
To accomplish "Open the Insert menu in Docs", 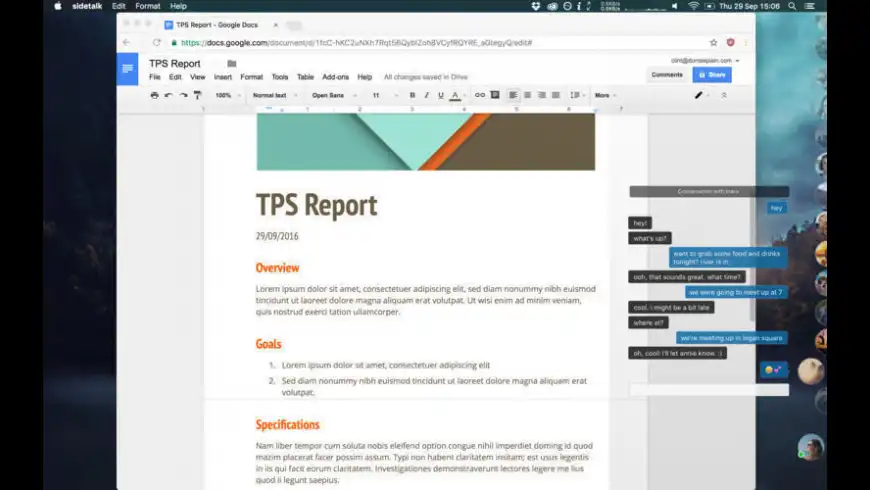I will (222, 77).
